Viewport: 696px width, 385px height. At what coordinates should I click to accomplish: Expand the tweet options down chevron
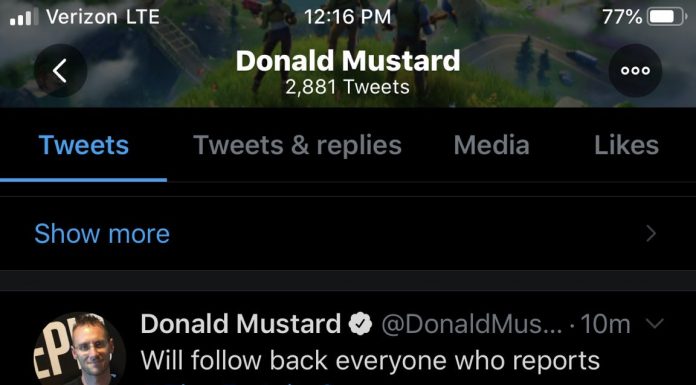(654, 323)
